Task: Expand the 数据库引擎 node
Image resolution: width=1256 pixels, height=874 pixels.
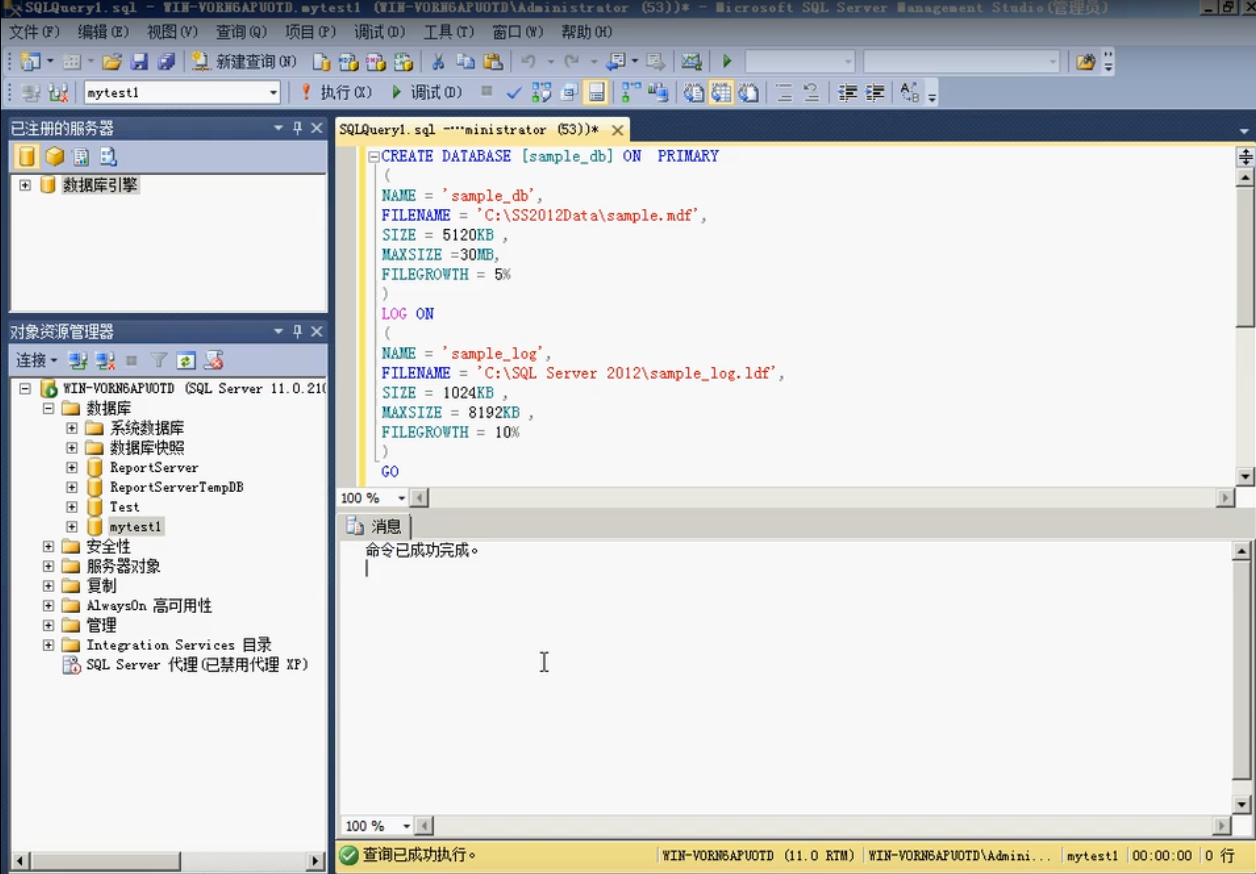Action: 25,185
